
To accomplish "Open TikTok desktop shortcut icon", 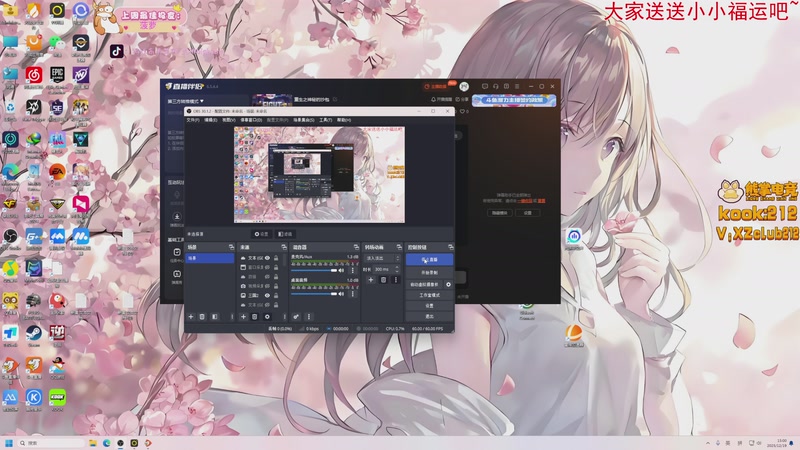I will (117, 51).
